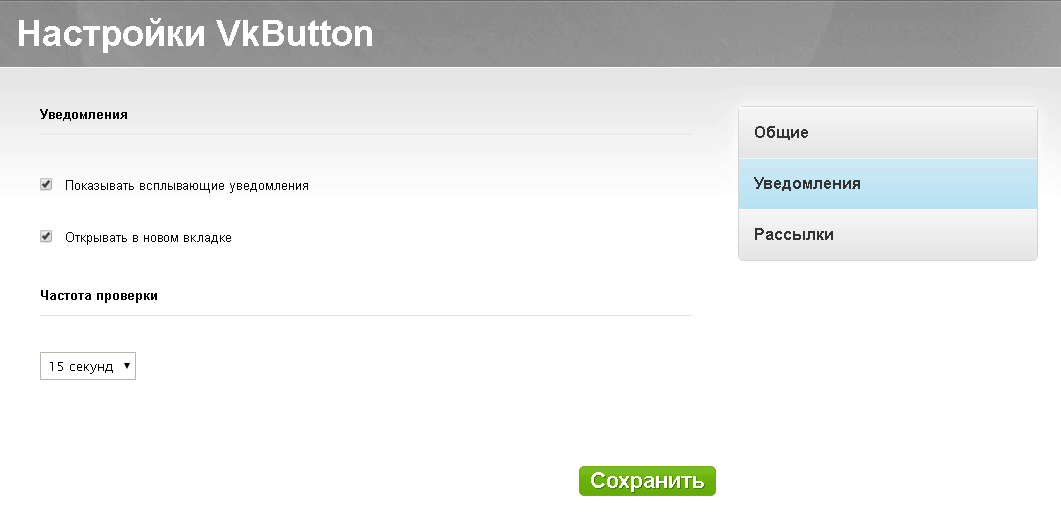Click the frequency dropdown's small arrow

click(127, 366)
